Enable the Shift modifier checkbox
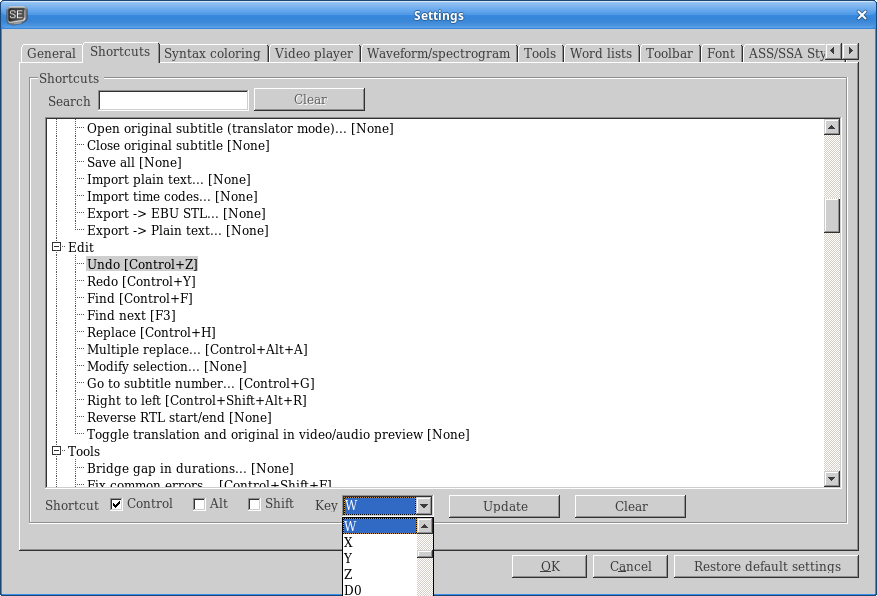 point(254,504)
